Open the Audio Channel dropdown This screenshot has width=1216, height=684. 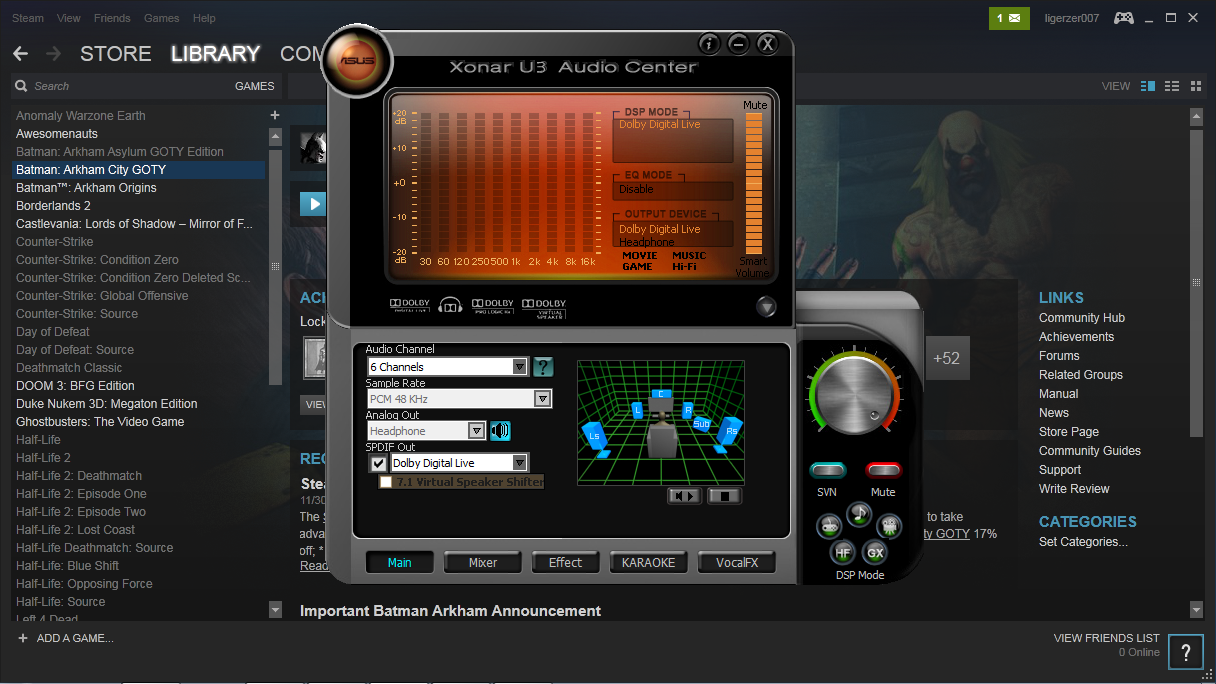[x=519, y=367]
